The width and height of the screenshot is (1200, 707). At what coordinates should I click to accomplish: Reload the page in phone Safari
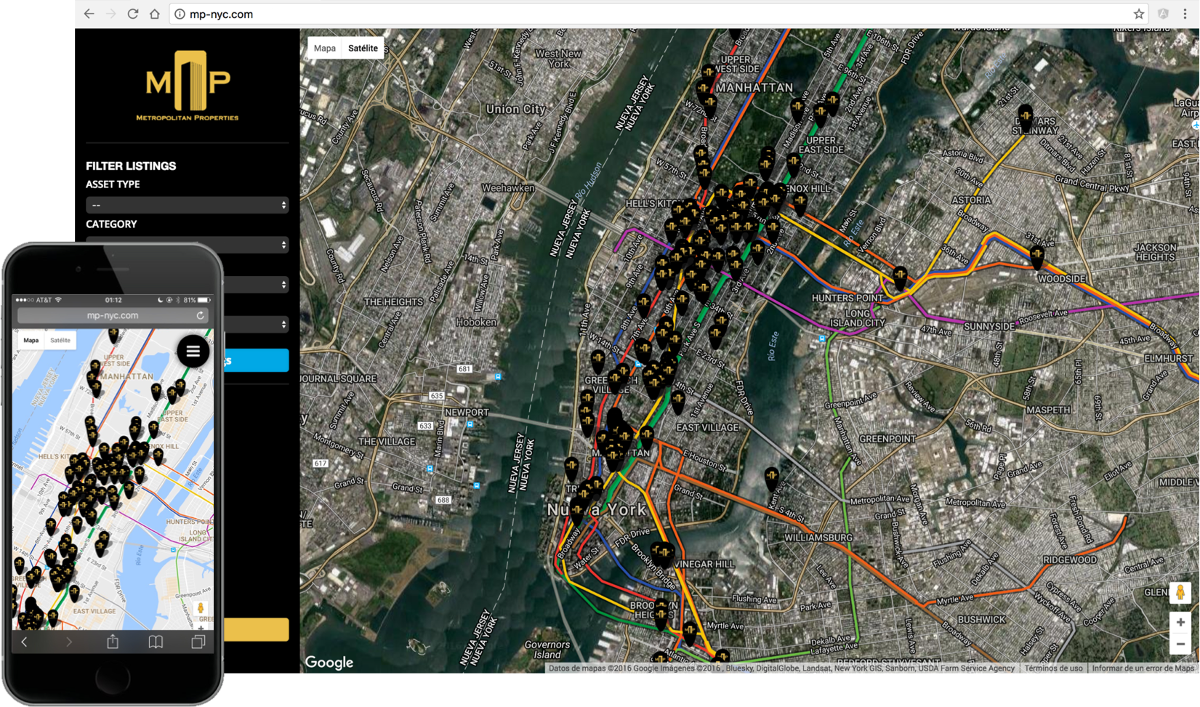click(200, 316)
